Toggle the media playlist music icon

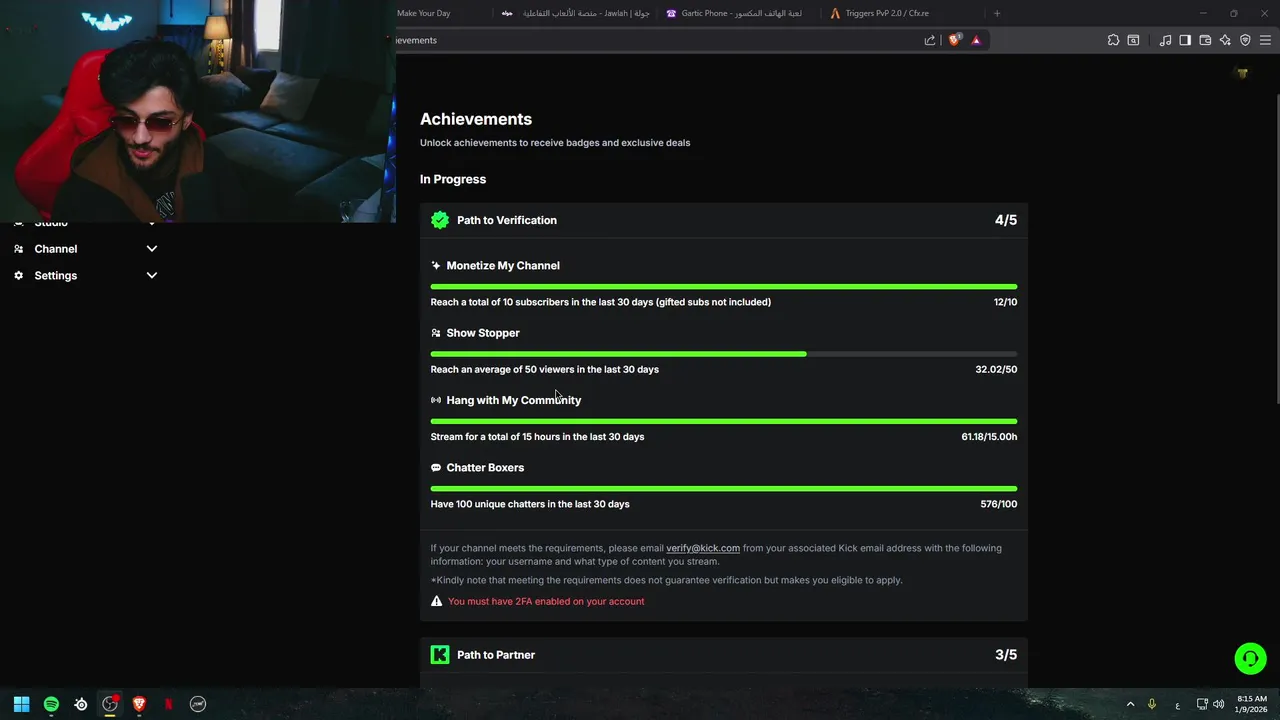(x=1165, y=40)
